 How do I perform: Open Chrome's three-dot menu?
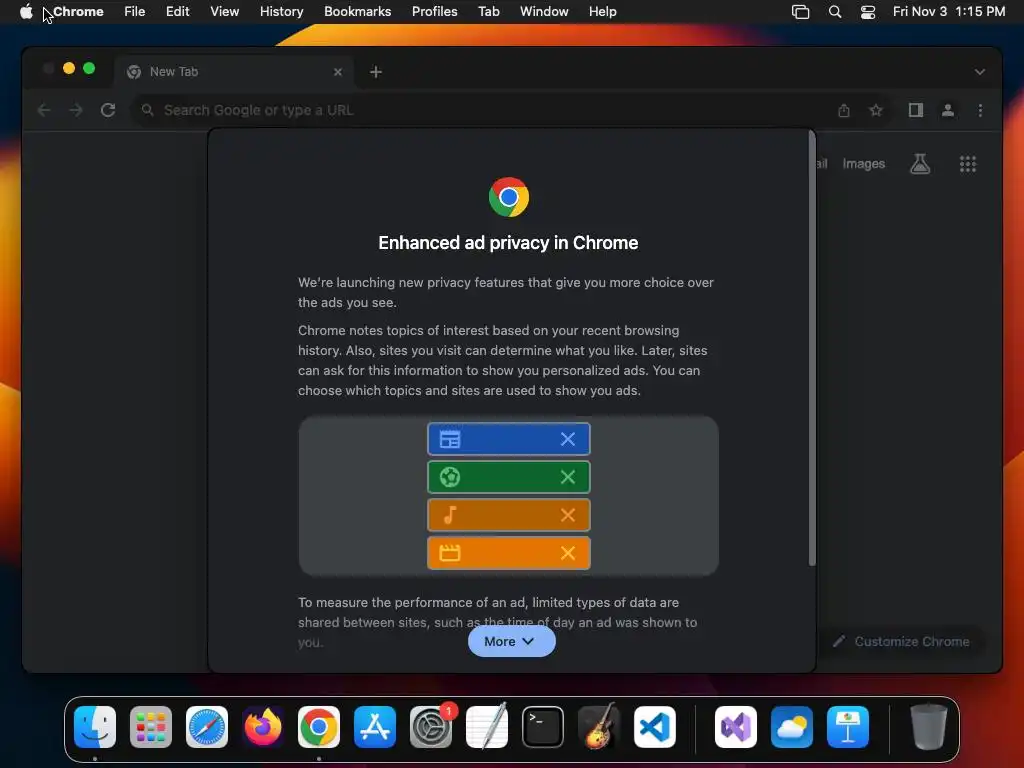(980, 110)
